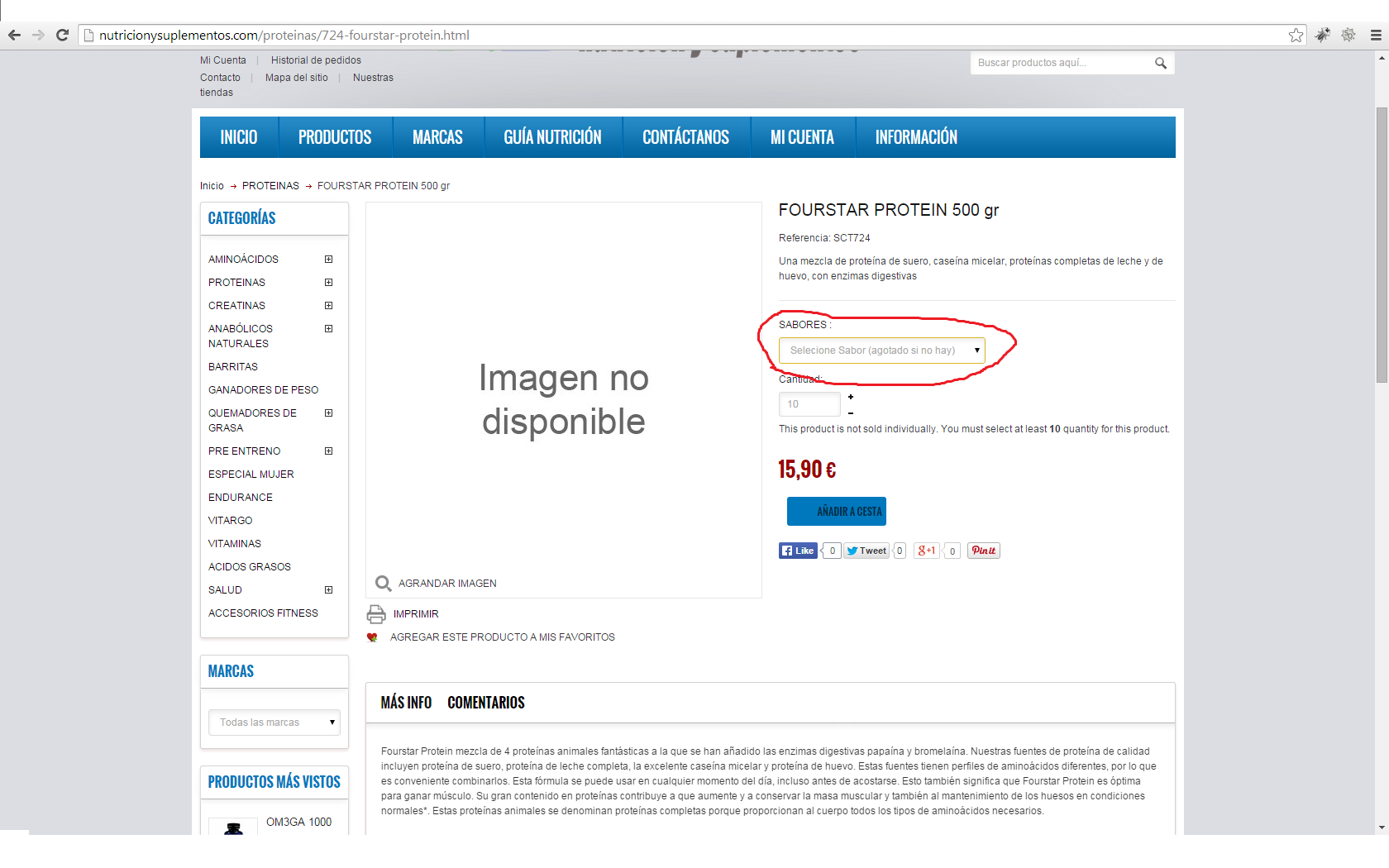Open ACIDOS GRASOS category
Viewport: 1389px width, 868px height.
point(250,567)
